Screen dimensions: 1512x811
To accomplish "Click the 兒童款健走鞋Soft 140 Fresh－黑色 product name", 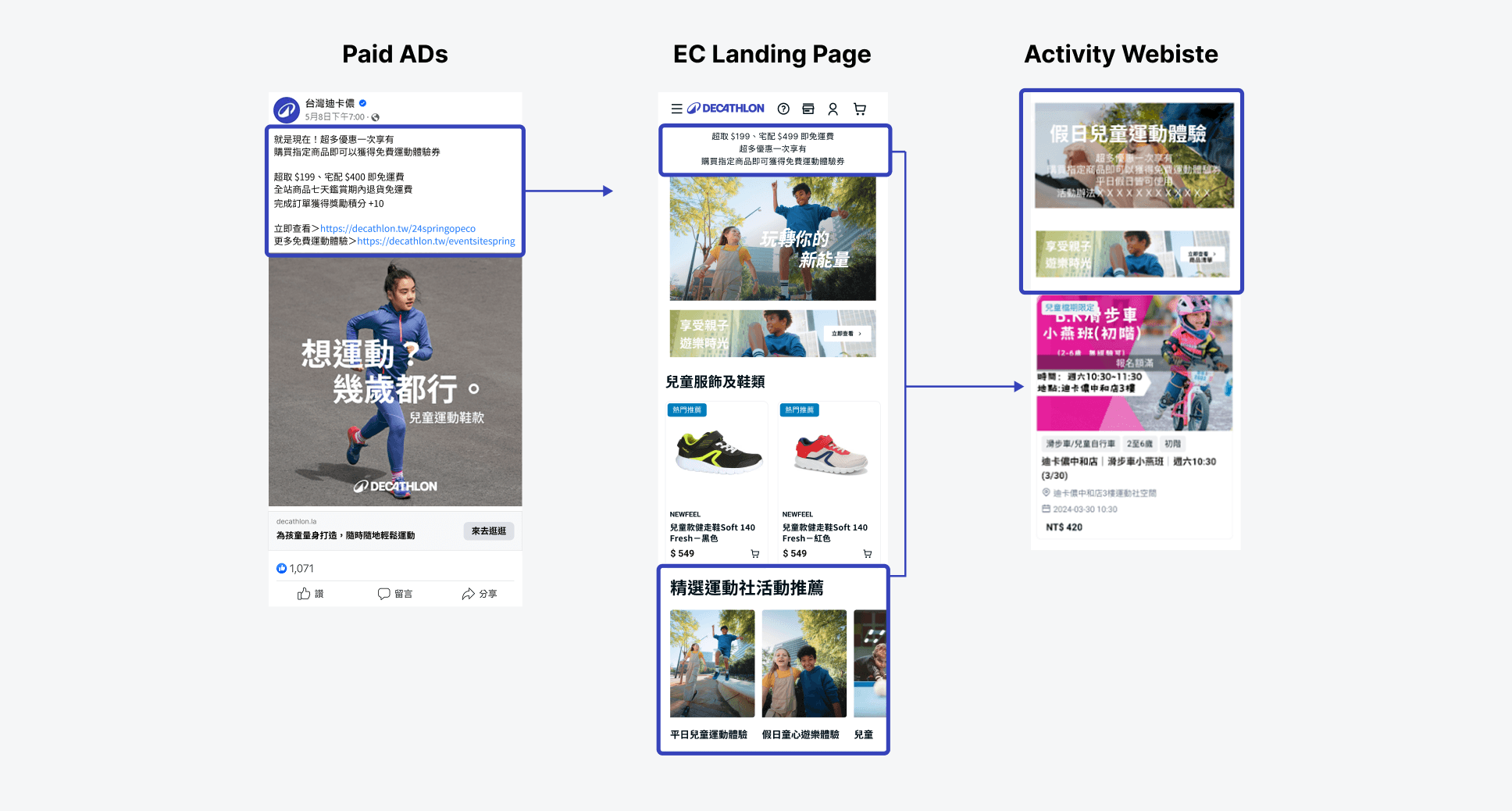I will pyautogui.click(x=712, y=533).
